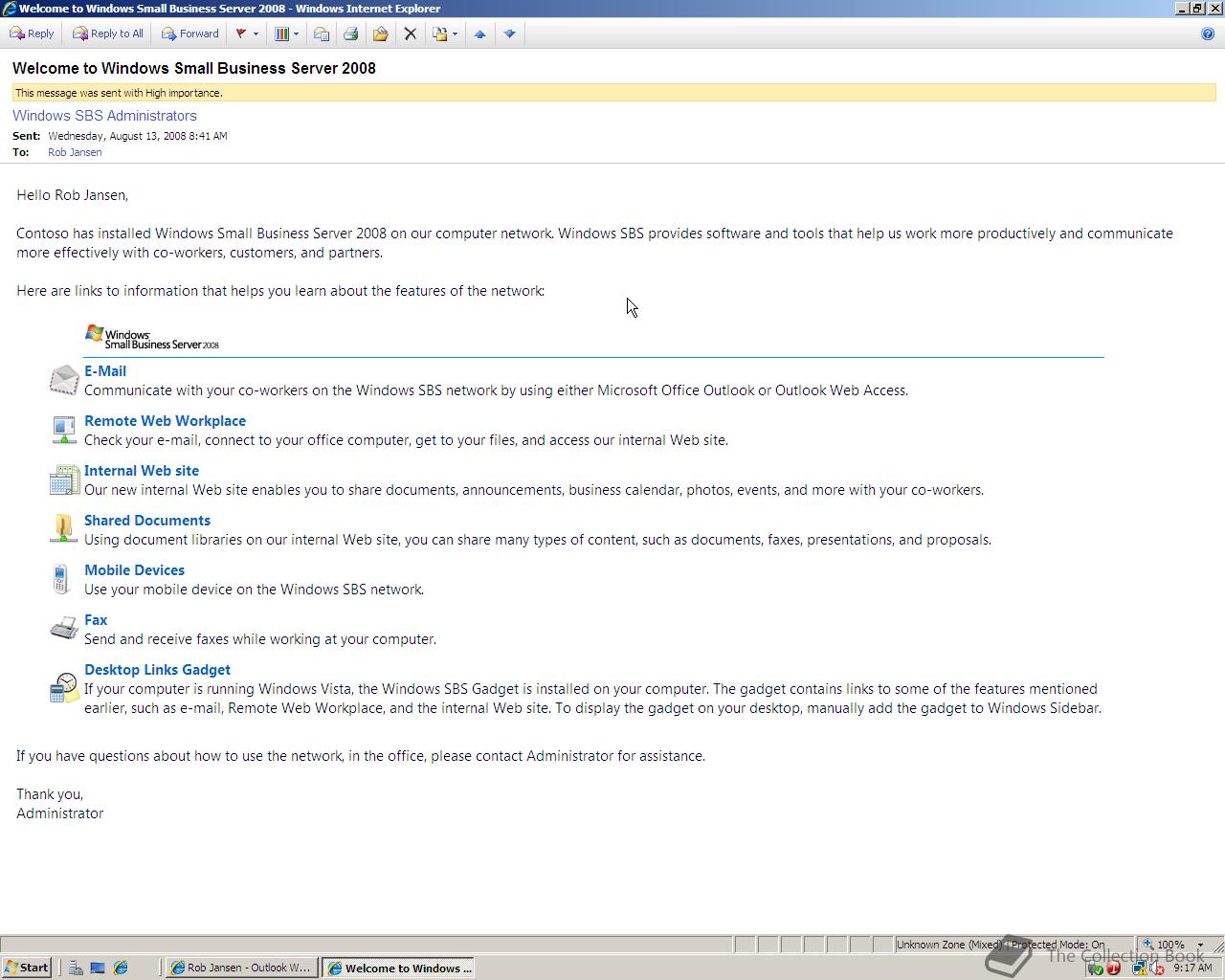
Task: Go to next item with down arrow
Action: point(509,33)
